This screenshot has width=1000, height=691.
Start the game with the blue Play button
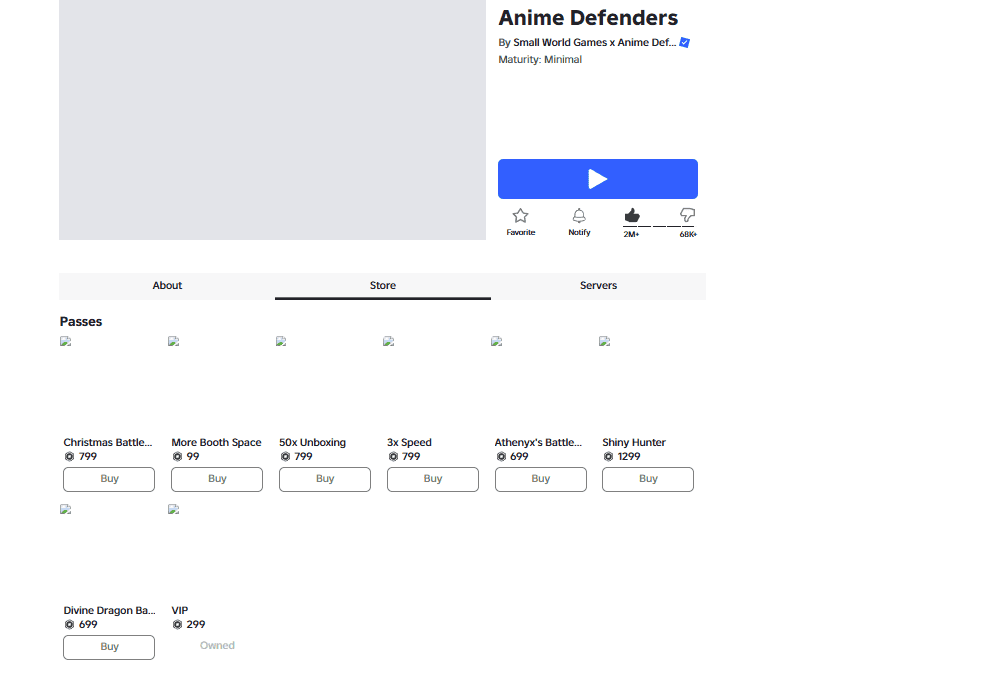598,179
